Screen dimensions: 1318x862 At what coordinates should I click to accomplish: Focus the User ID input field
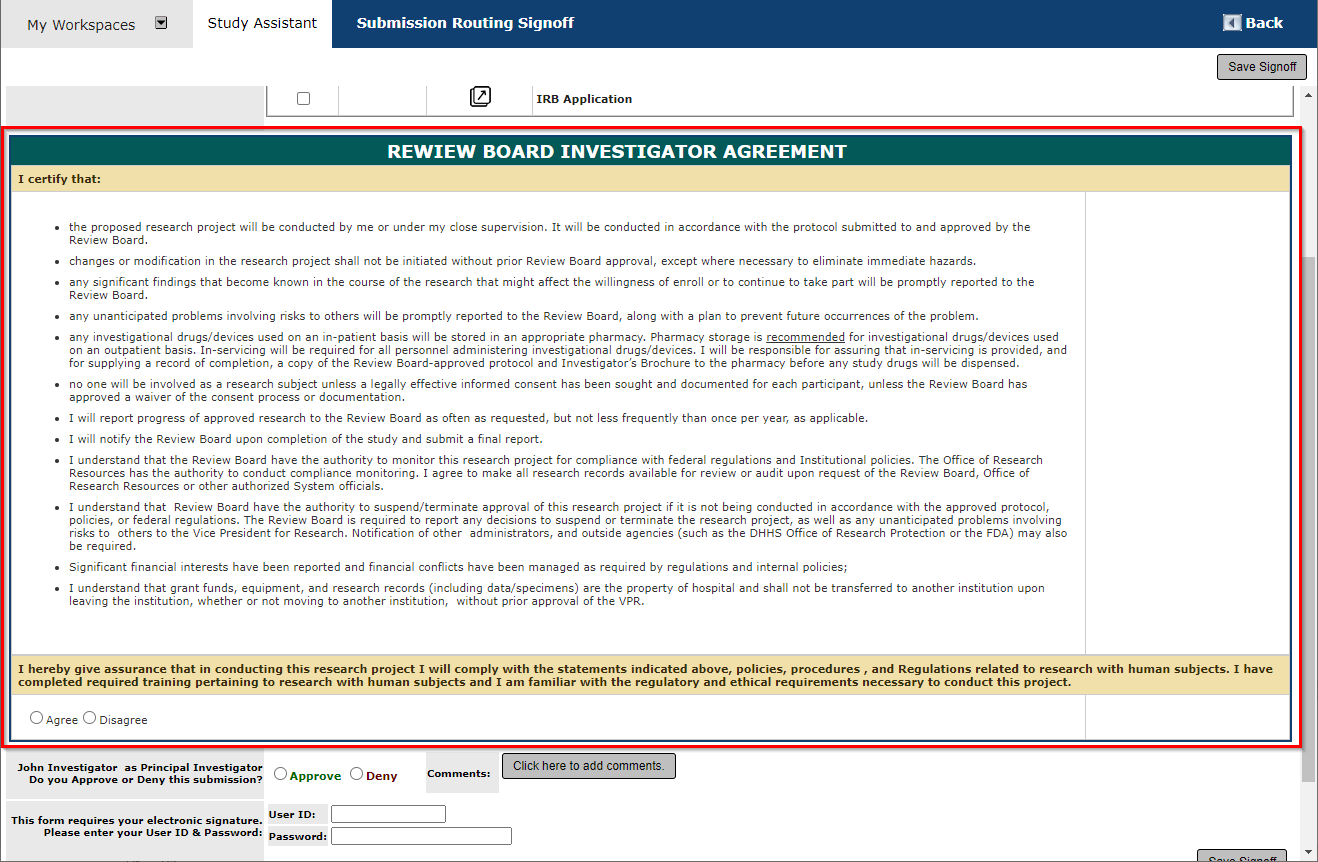[x=388, y=814]
